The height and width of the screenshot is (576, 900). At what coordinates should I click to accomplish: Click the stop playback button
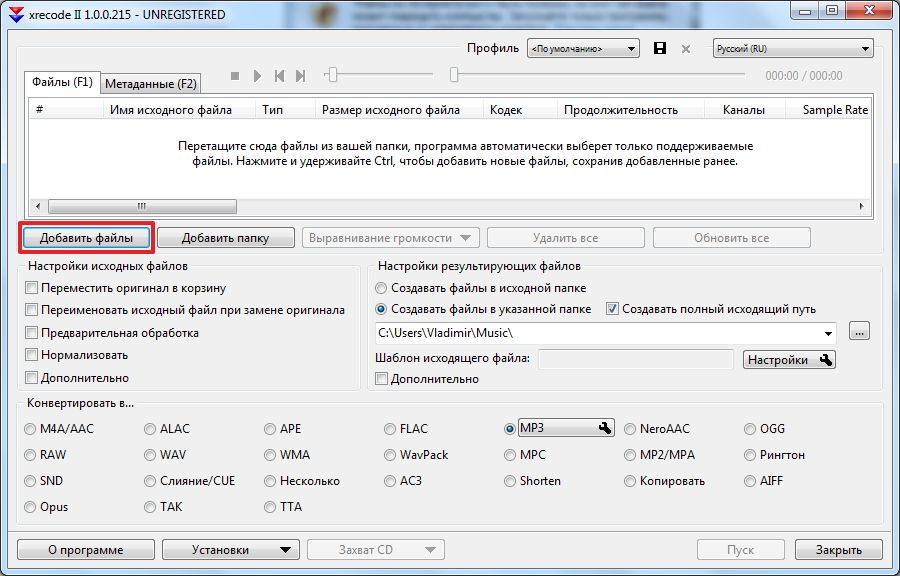(x=235, y=76)
